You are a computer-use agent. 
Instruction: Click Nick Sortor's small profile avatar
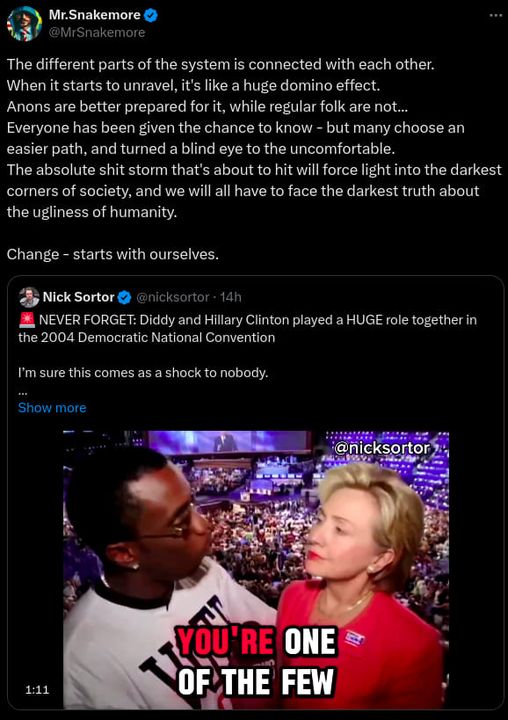(x=29, y=297)
